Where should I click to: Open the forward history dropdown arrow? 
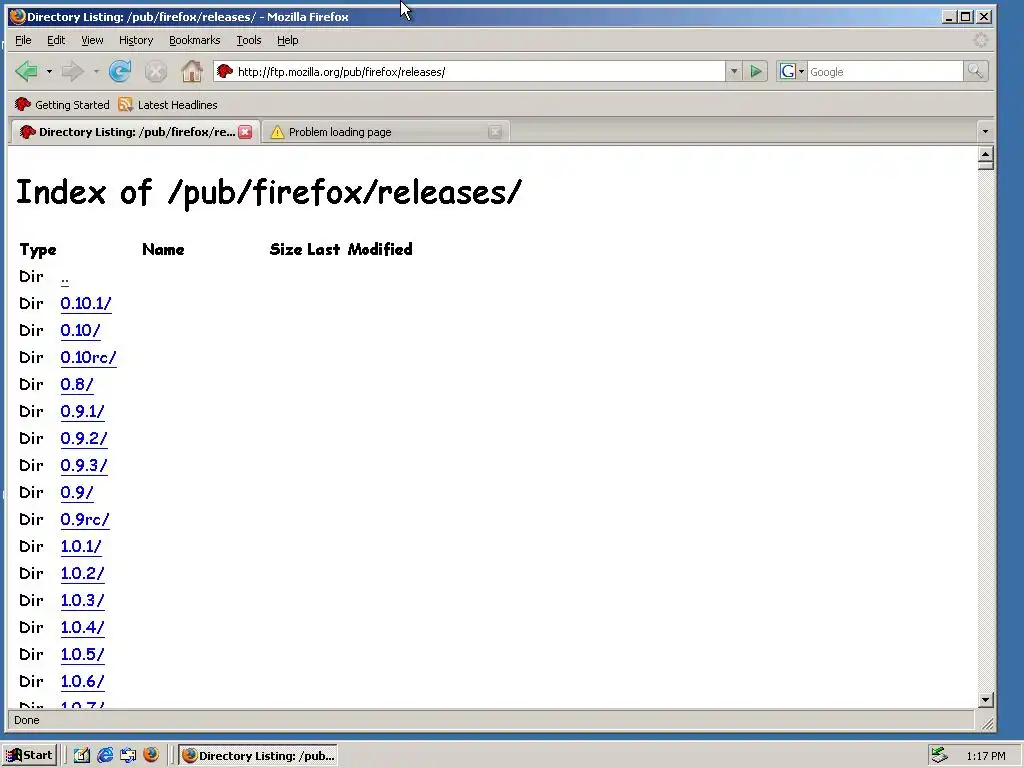(96, 72)
